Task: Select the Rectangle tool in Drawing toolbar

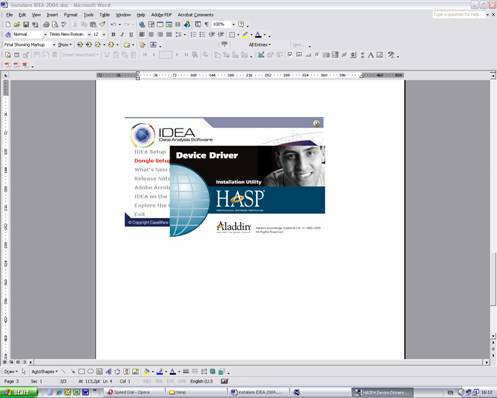Action: click(81, 371)
